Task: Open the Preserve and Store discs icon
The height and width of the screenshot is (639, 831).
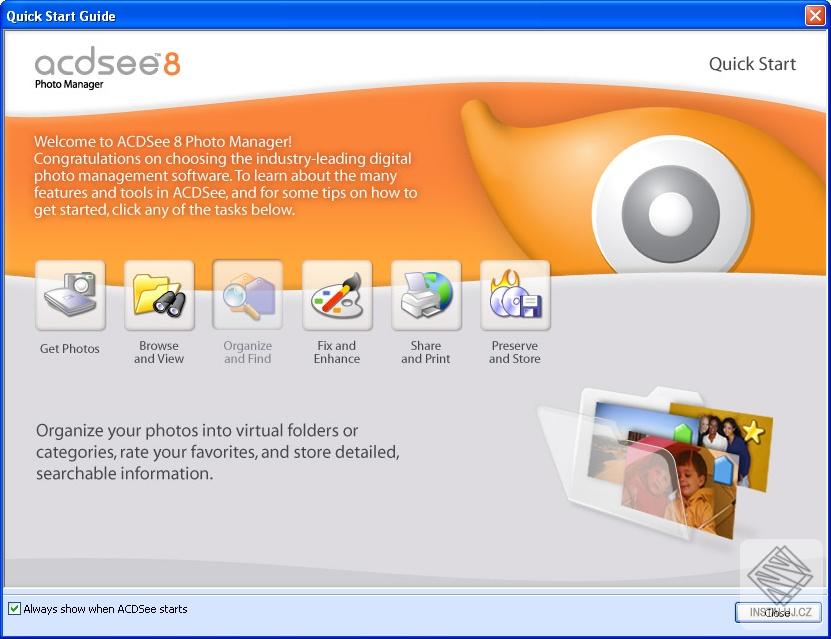Action: point(515,295)
